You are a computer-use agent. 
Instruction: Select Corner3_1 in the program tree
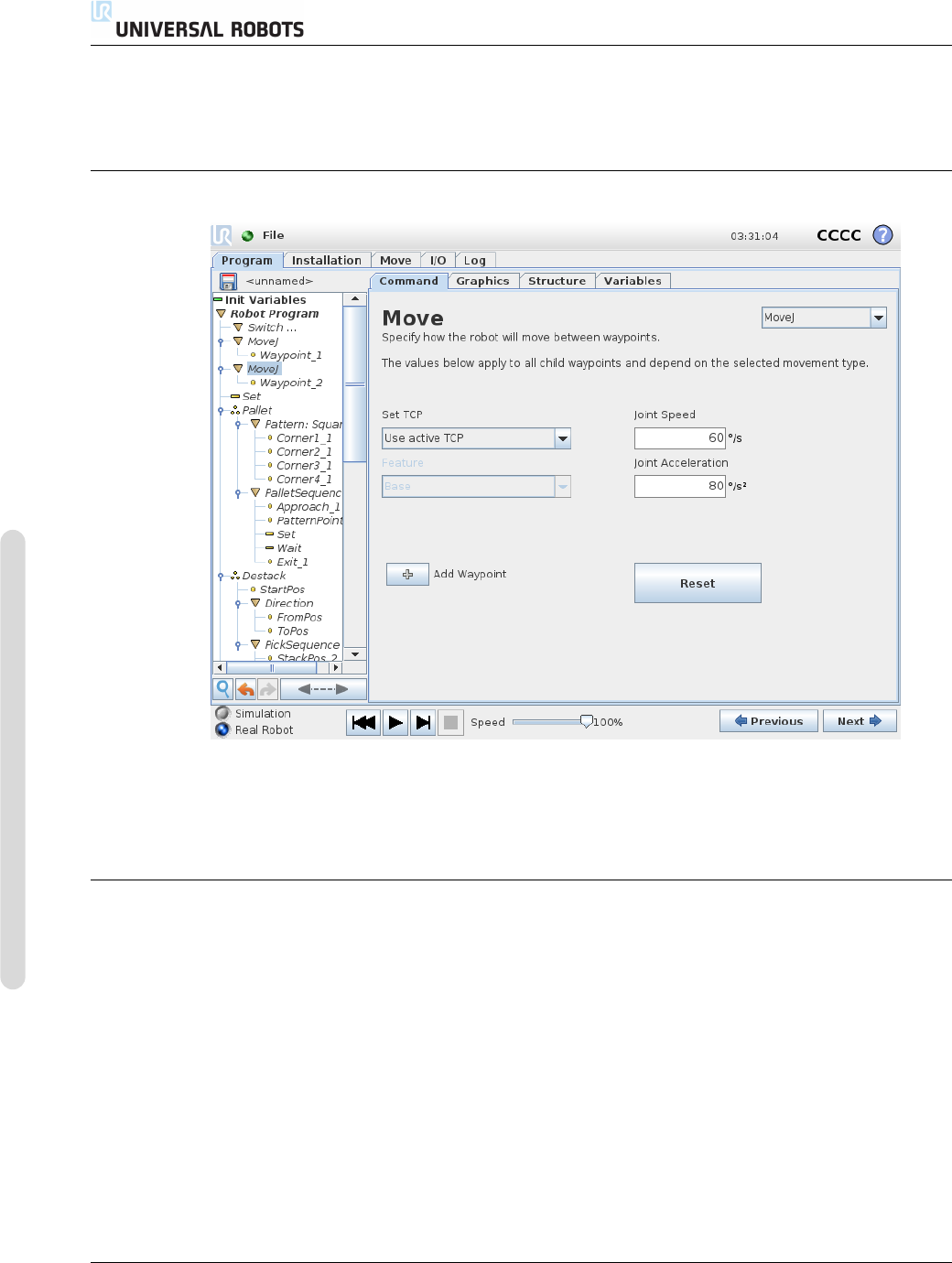coord(304,465)
